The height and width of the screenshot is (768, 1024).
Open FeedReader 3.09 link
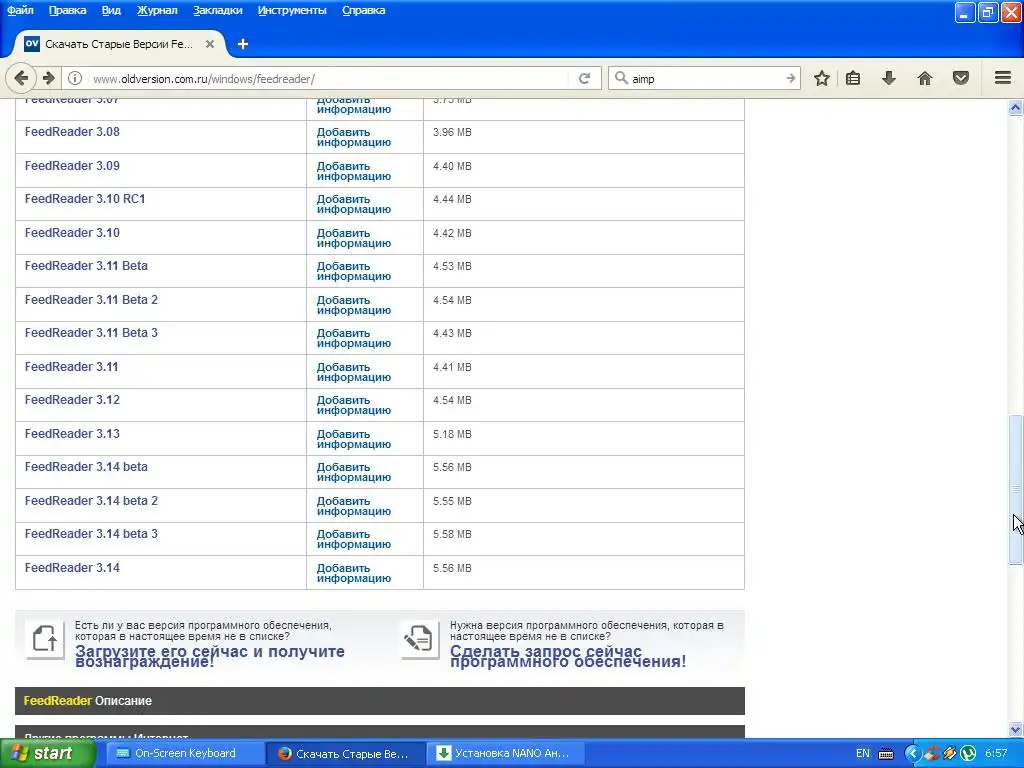[72, 166]
